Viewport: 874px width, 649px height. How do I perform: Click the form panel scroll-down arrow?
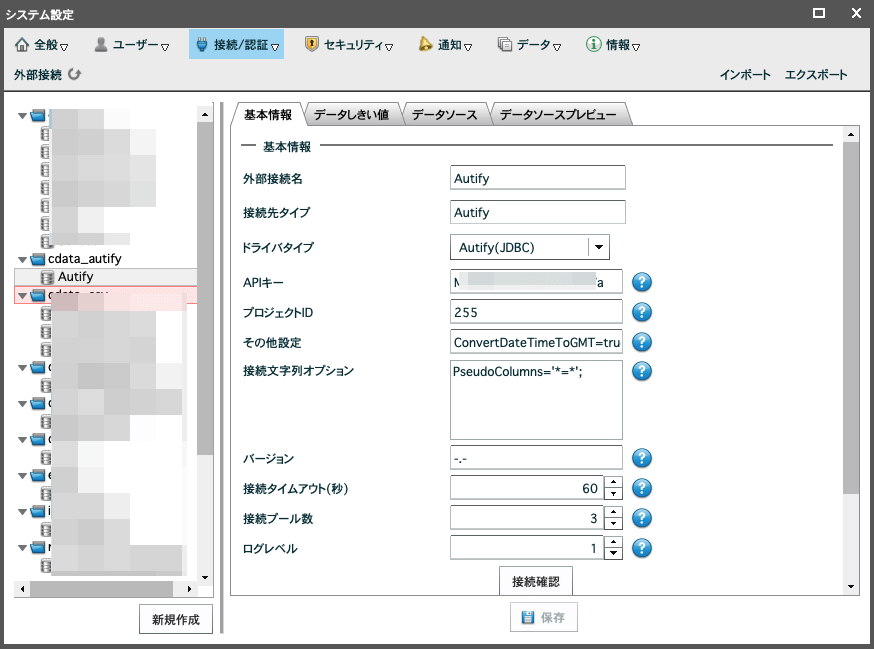point(851,586)
